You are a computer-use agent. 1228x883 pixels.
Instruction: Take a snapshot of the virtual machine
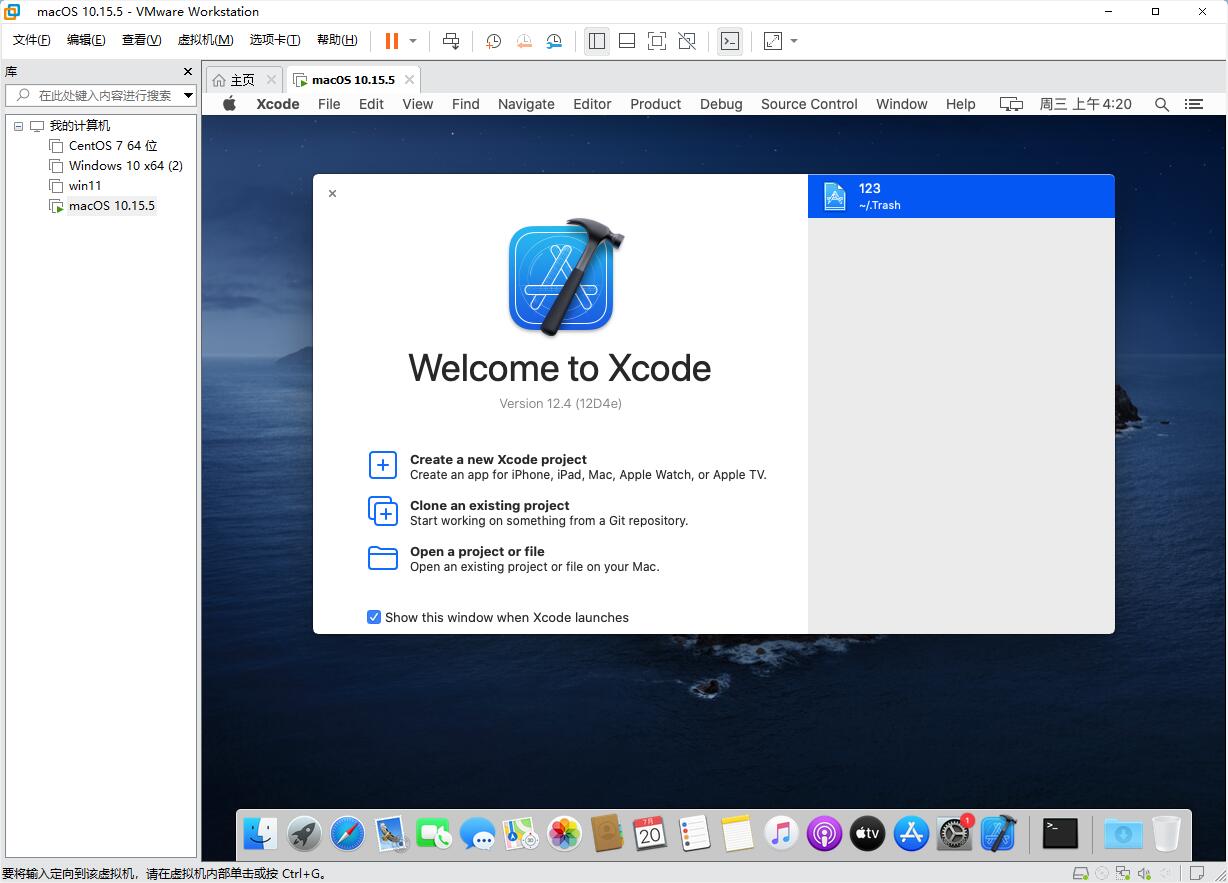click(492, 41)
